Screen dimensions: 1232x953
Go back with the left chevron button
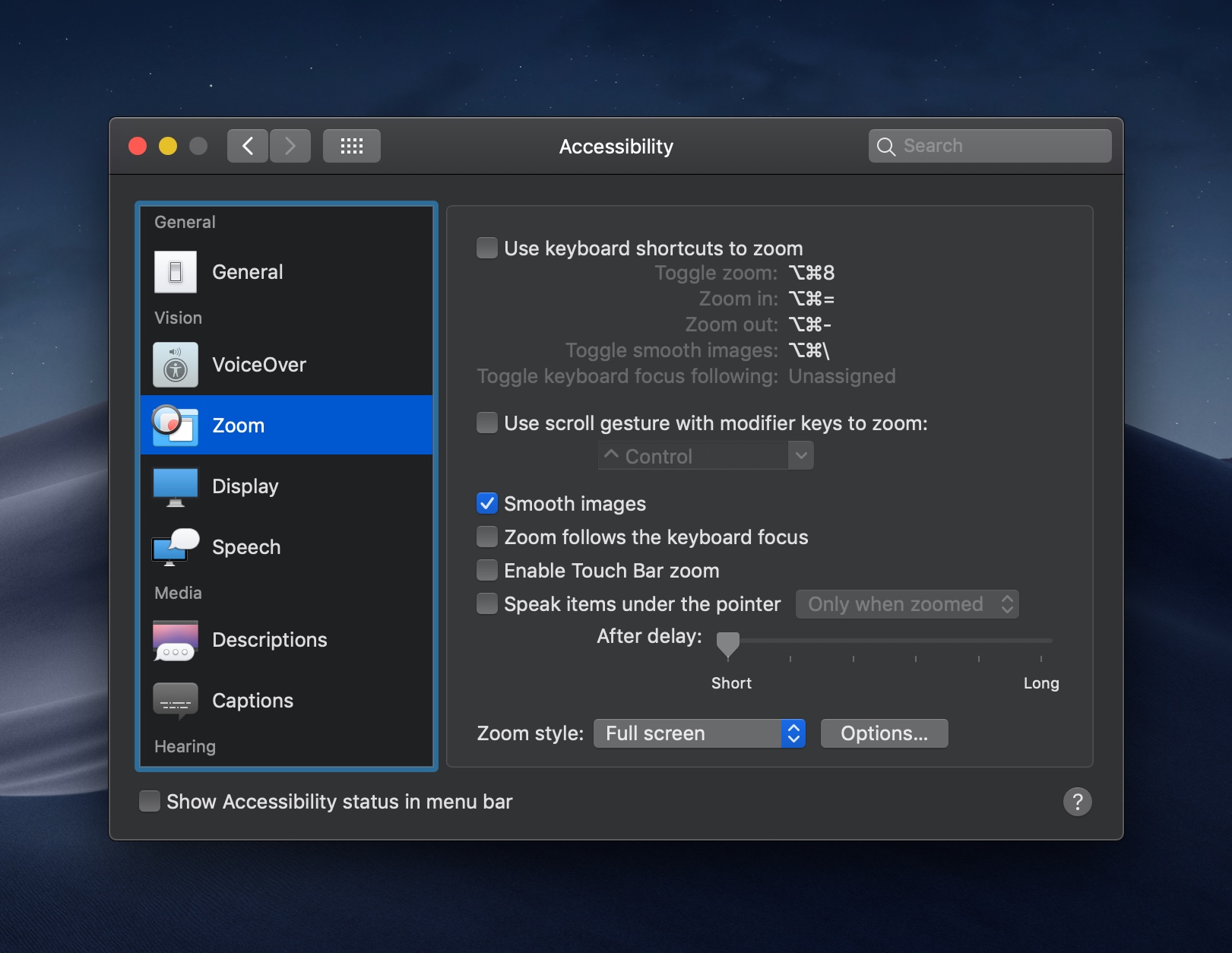pyautogui.click(x=248, y=146)
